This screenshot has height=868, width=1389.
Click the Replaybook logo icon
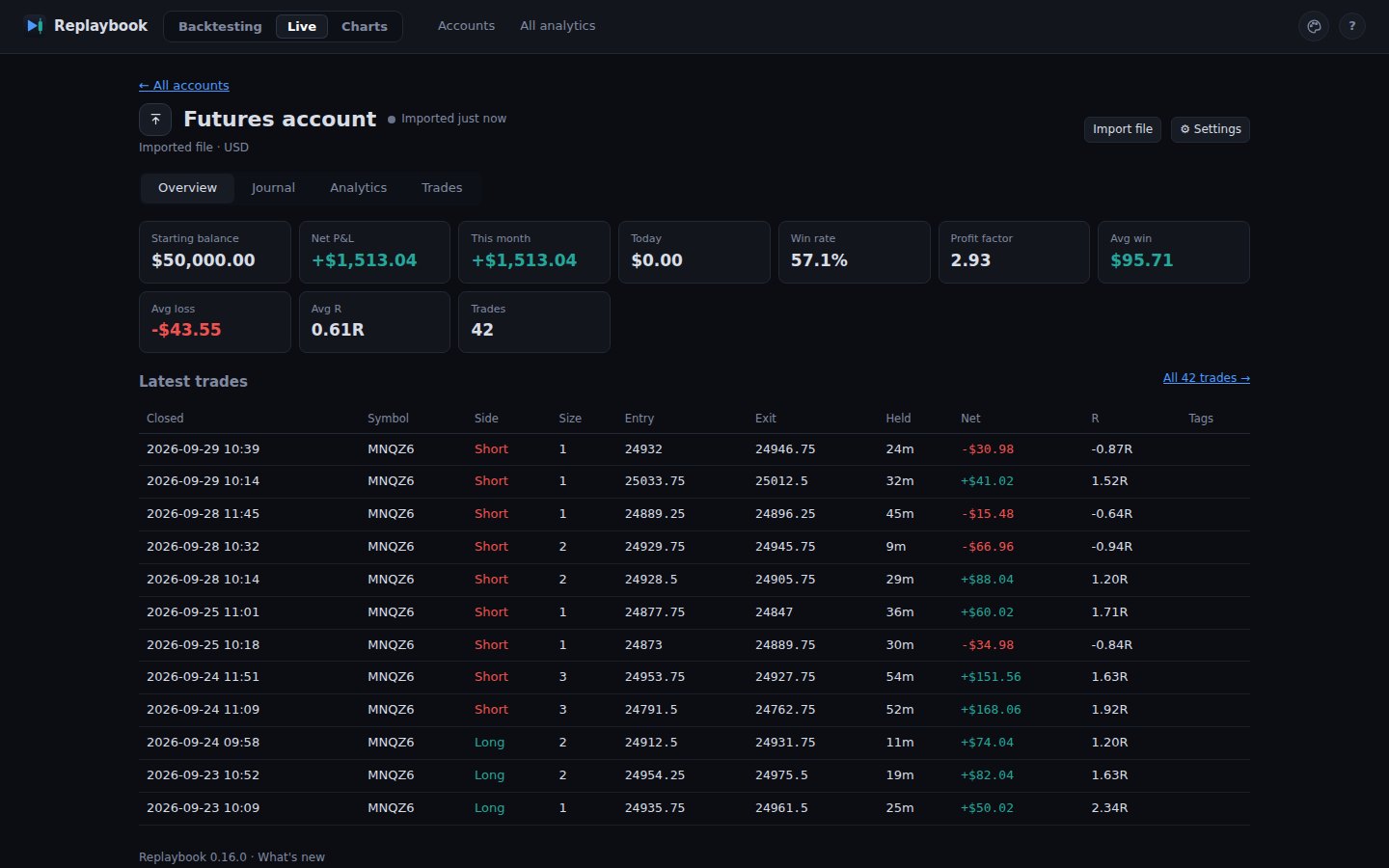(x=35, y=26)
